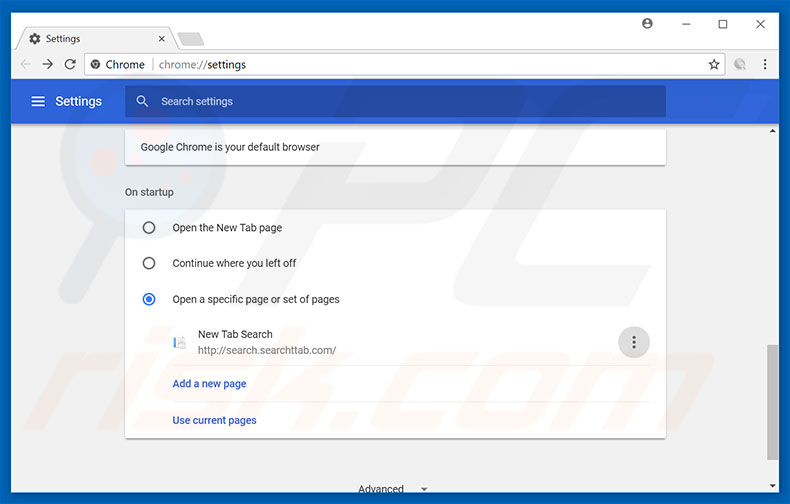The image size is (790, 504).
Task: Maximize the Chrome window
Action: [722, 24]
